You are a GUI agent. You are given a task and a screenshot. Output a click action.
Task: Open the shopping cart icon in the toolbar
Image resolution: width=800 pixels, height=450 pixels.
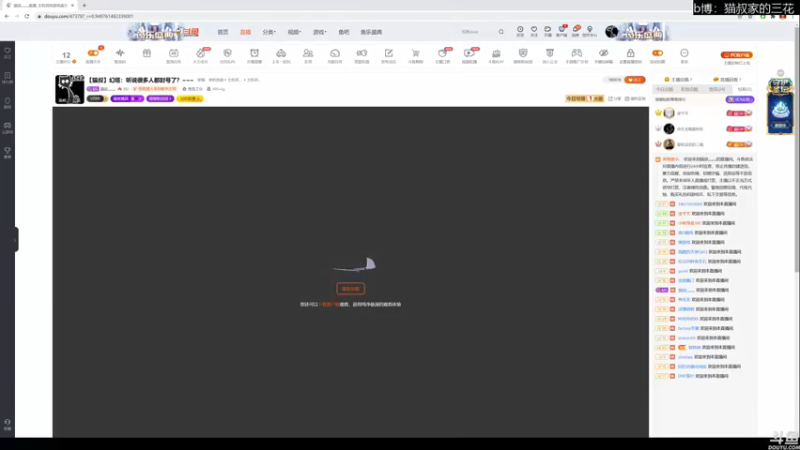pos(415,53)
